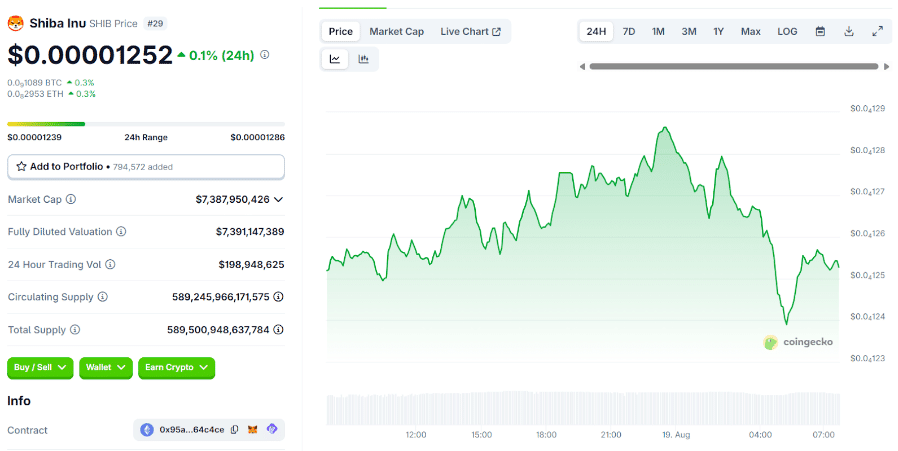
Task: Click the chart range scrollbar track
Action: pos(734,67)
